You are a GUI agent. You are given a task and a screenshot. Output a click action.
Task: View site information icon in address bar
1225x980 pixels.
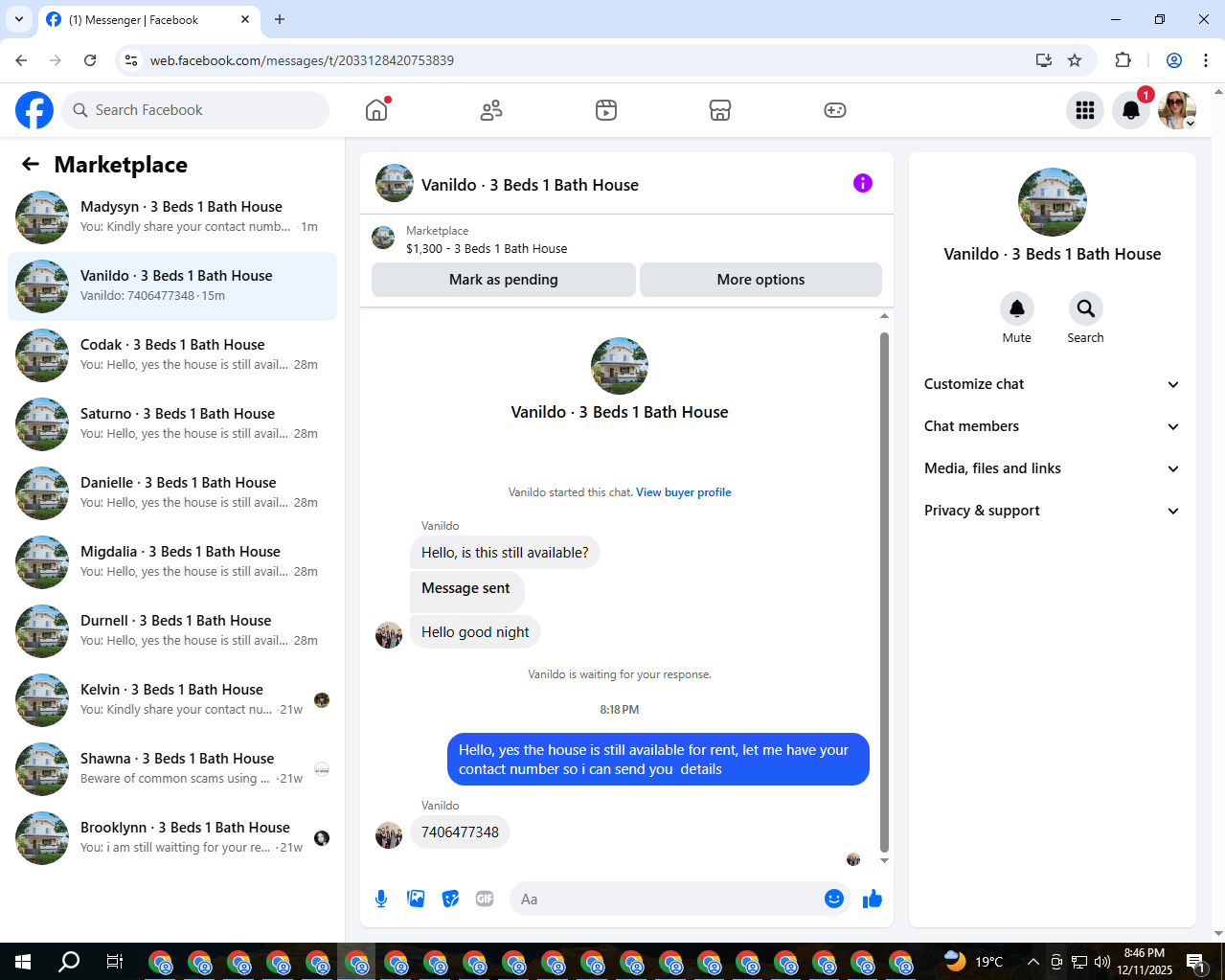tap(131, 60)
